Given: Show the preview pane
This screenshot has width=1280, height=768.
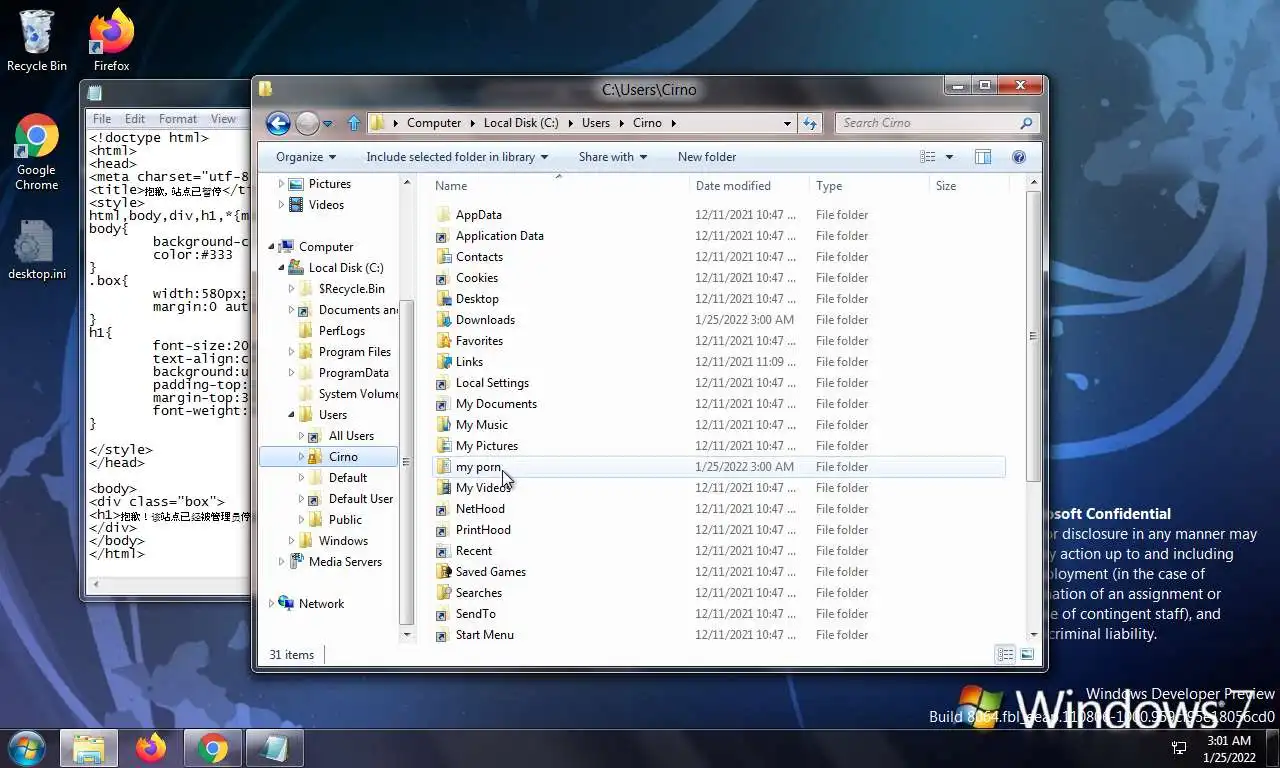Looking at the screenshot, I should pos(983,157).
